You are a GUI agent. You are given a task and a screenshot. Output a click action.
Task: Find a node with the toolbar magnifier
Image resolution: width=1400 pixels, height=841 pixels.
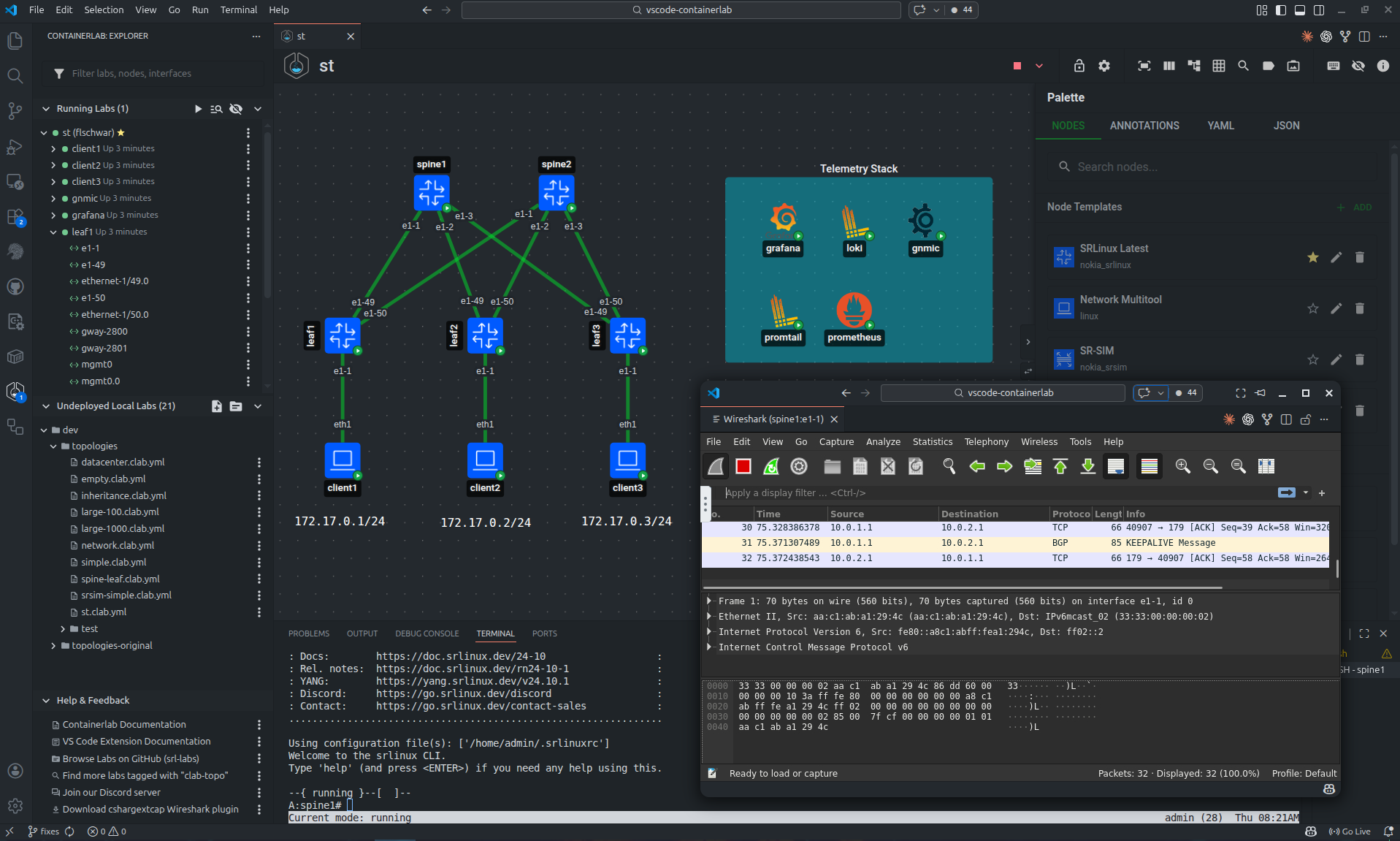pos(1243,66)
